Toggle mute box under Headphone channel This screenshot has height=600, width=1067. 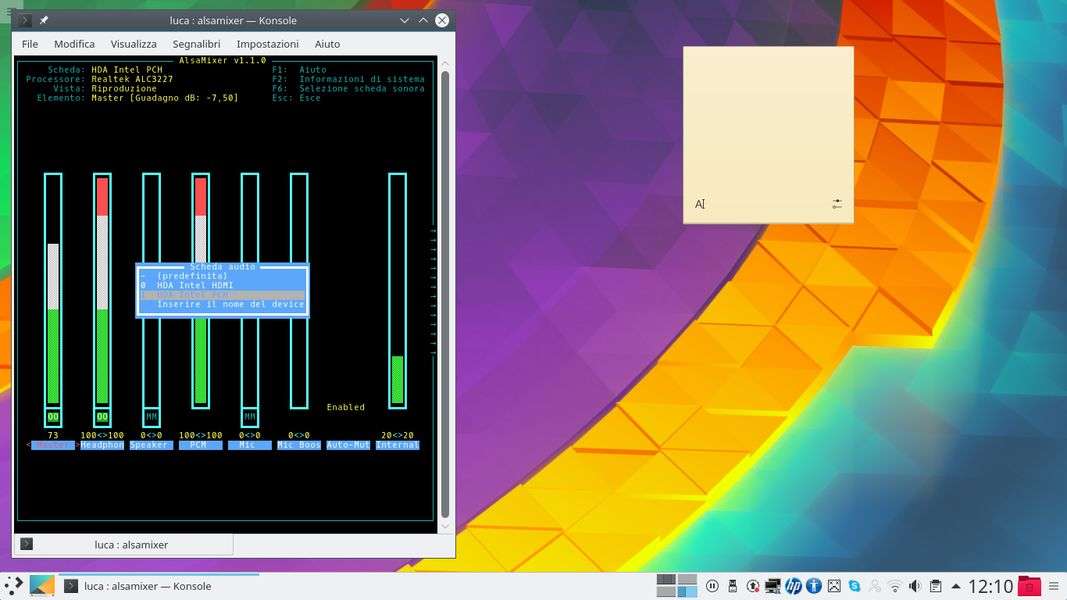pyautogui.click(x=102, y=416)
